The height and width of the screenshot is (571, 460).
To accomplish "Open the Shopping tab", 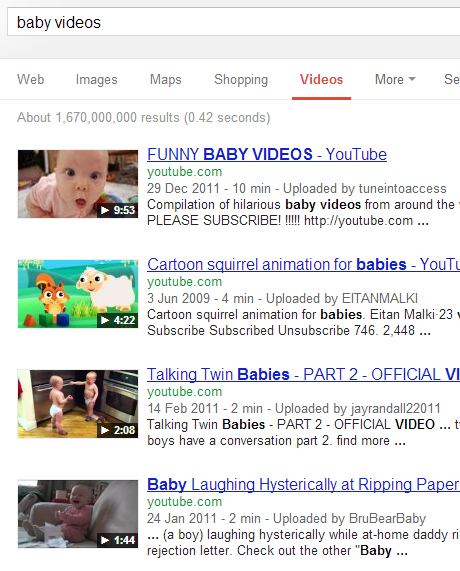I will tap(241, 79).
